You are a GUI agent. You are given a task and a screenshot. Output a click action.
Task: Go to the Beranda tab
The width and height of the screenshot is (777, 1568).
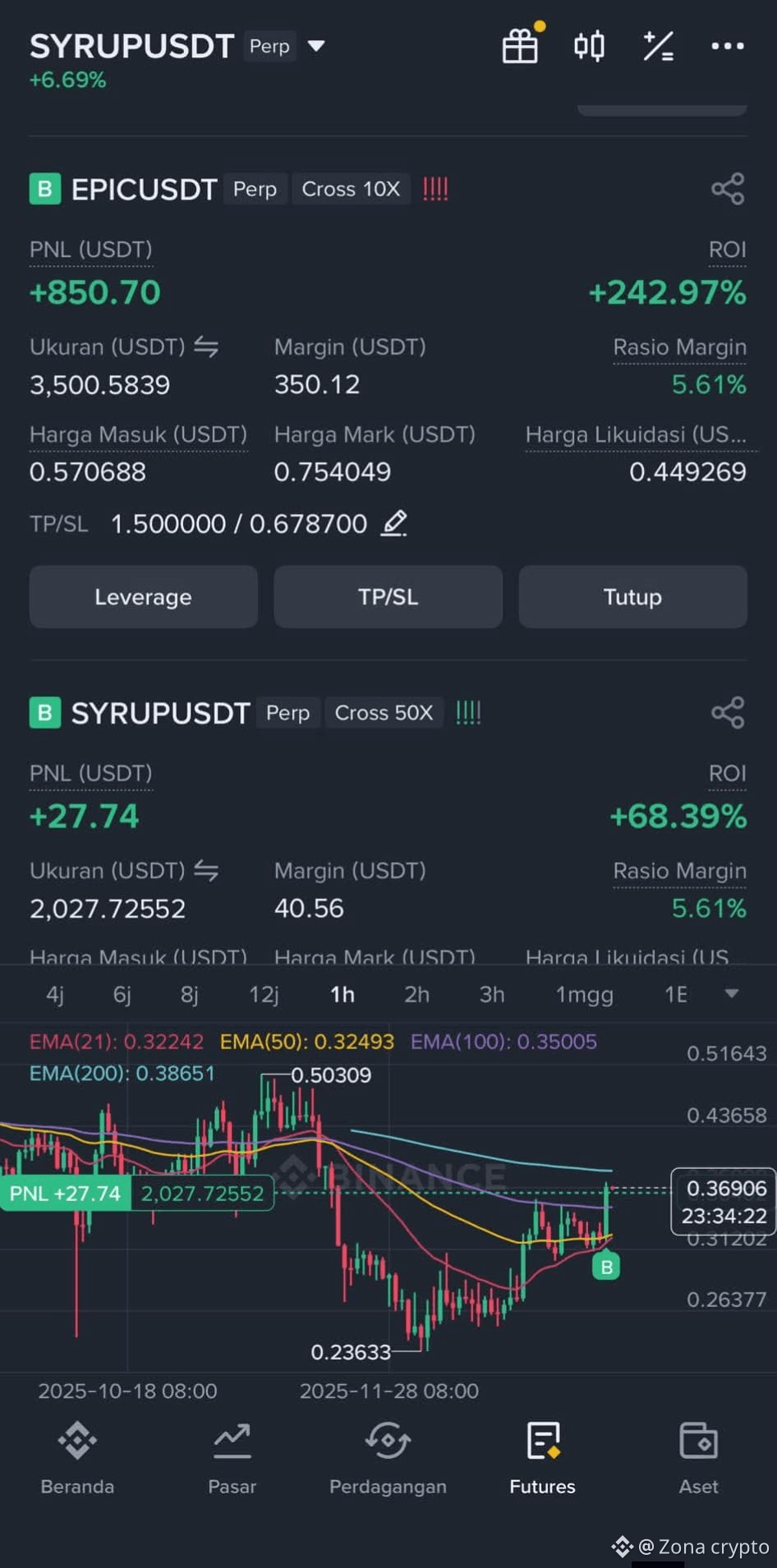tap(77, 1459)
